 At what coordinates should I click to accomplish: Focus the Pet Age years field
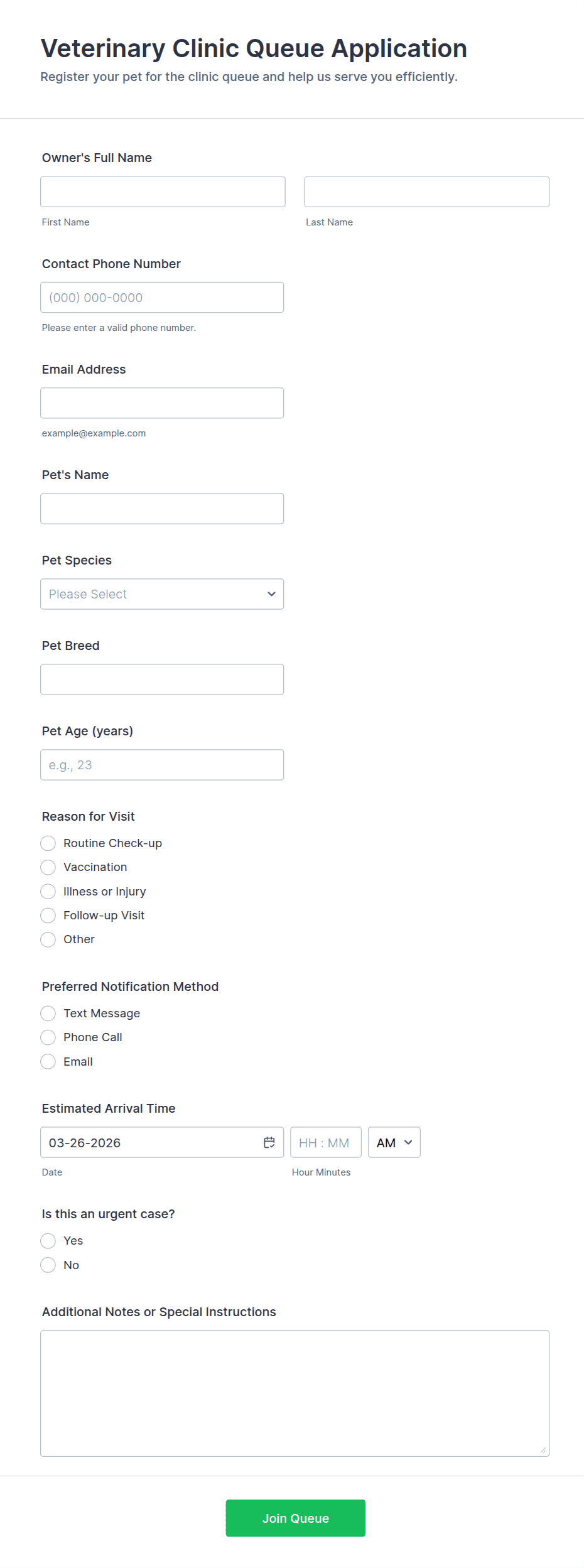pyautogui.click(x=162, y=765)
